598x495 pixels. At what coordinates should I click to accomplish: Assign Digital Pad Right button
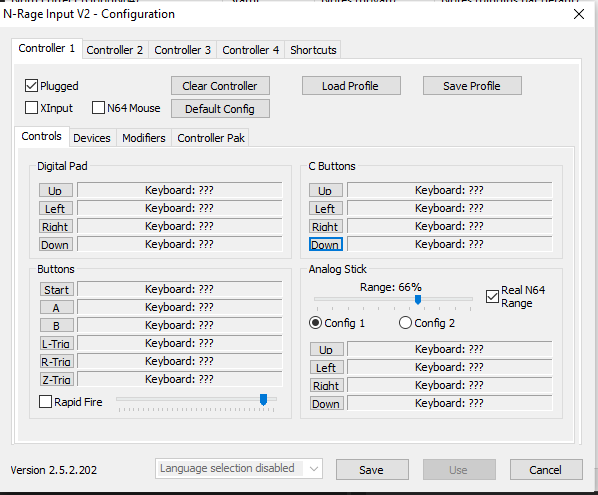(x=56, y=226)
